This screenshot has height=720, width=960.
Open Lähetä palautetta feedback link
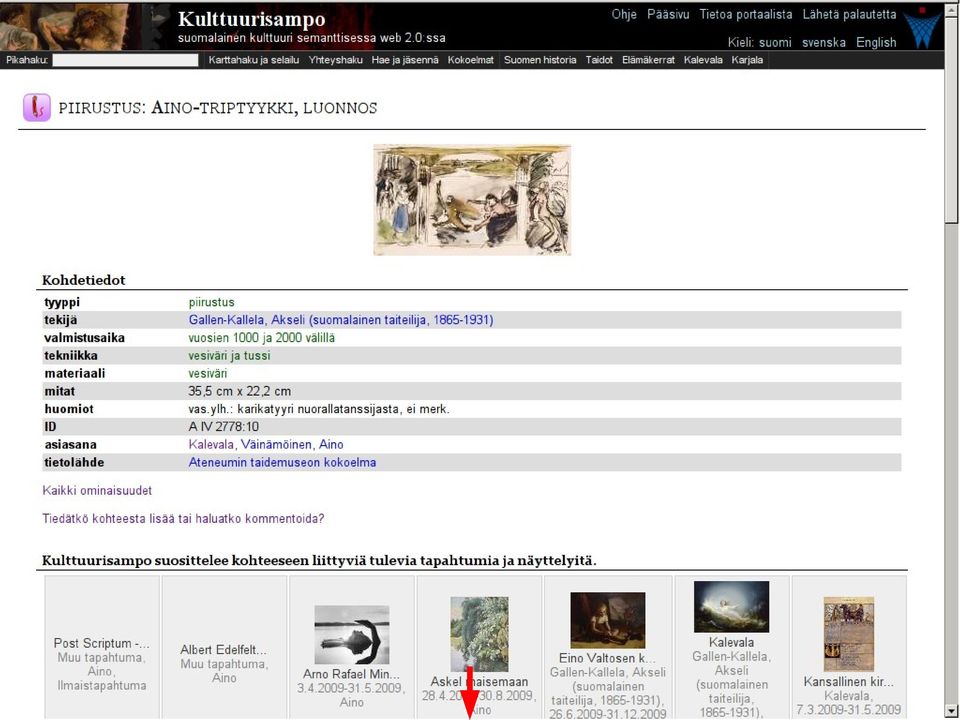pyautogui.click(x=849, y=15)
